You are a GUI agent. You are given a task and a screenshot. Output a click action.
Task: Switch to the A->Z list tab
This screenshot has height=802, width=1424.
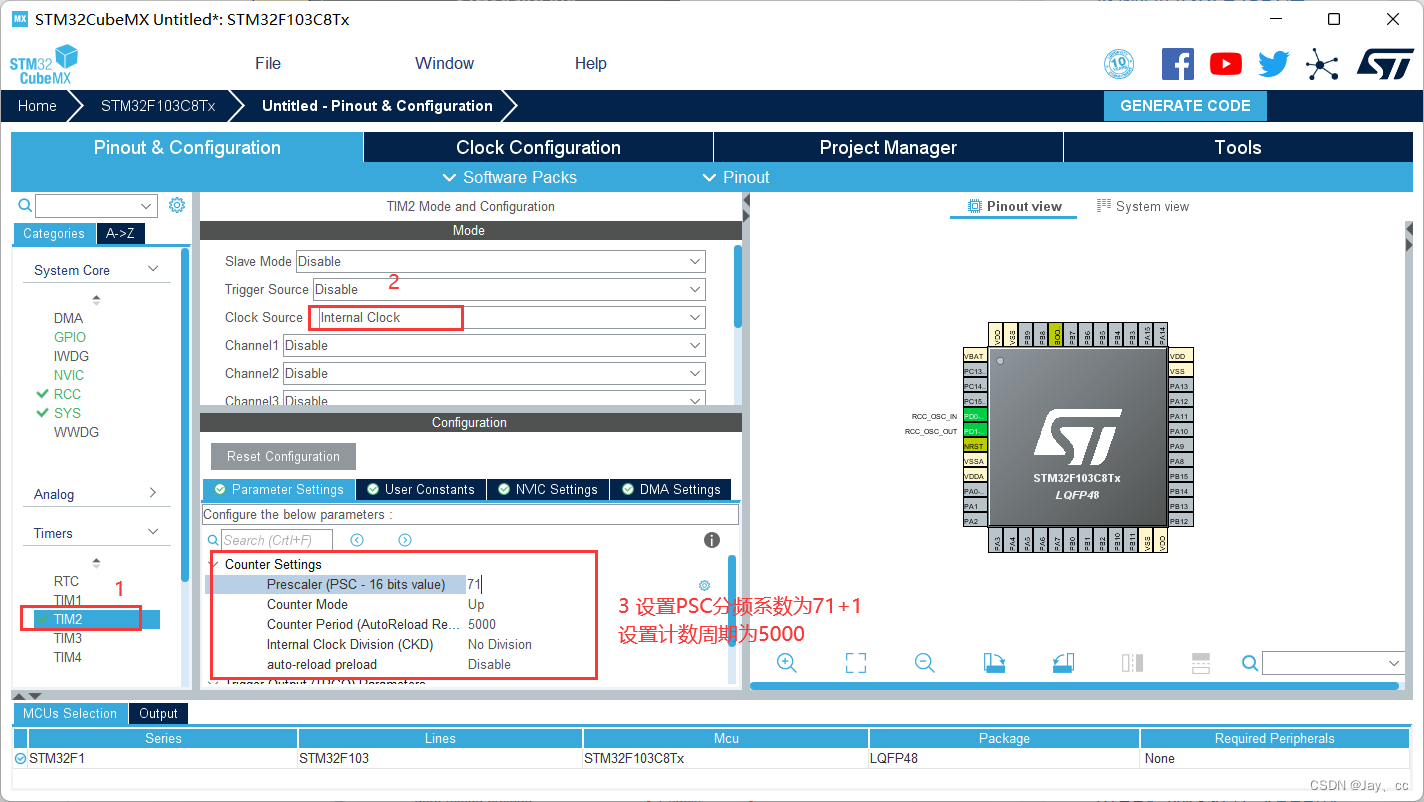121,233
